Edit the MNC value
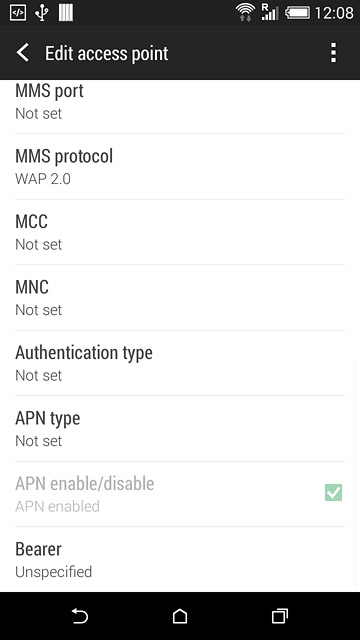The height and width of the screenshot is (640, 360). pyautogui.click(x=180, y=298)
